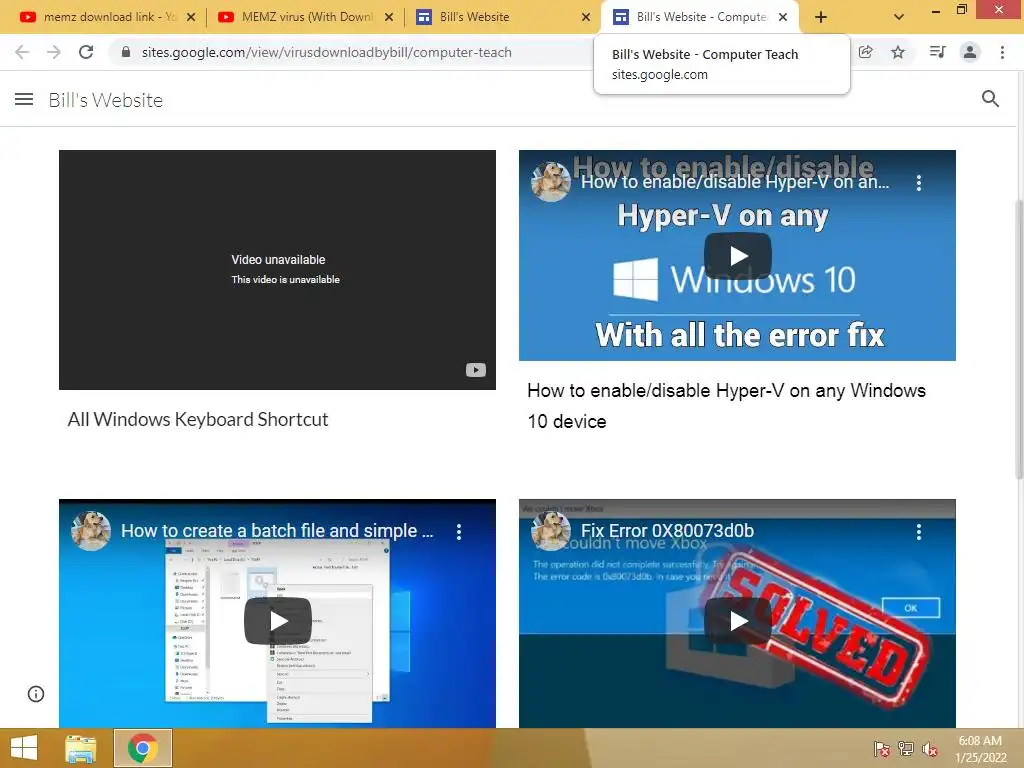The height and width of the screenshot is (768, 1024).
Task: Open more options on Hyper-V video
Action: (919, 183)
